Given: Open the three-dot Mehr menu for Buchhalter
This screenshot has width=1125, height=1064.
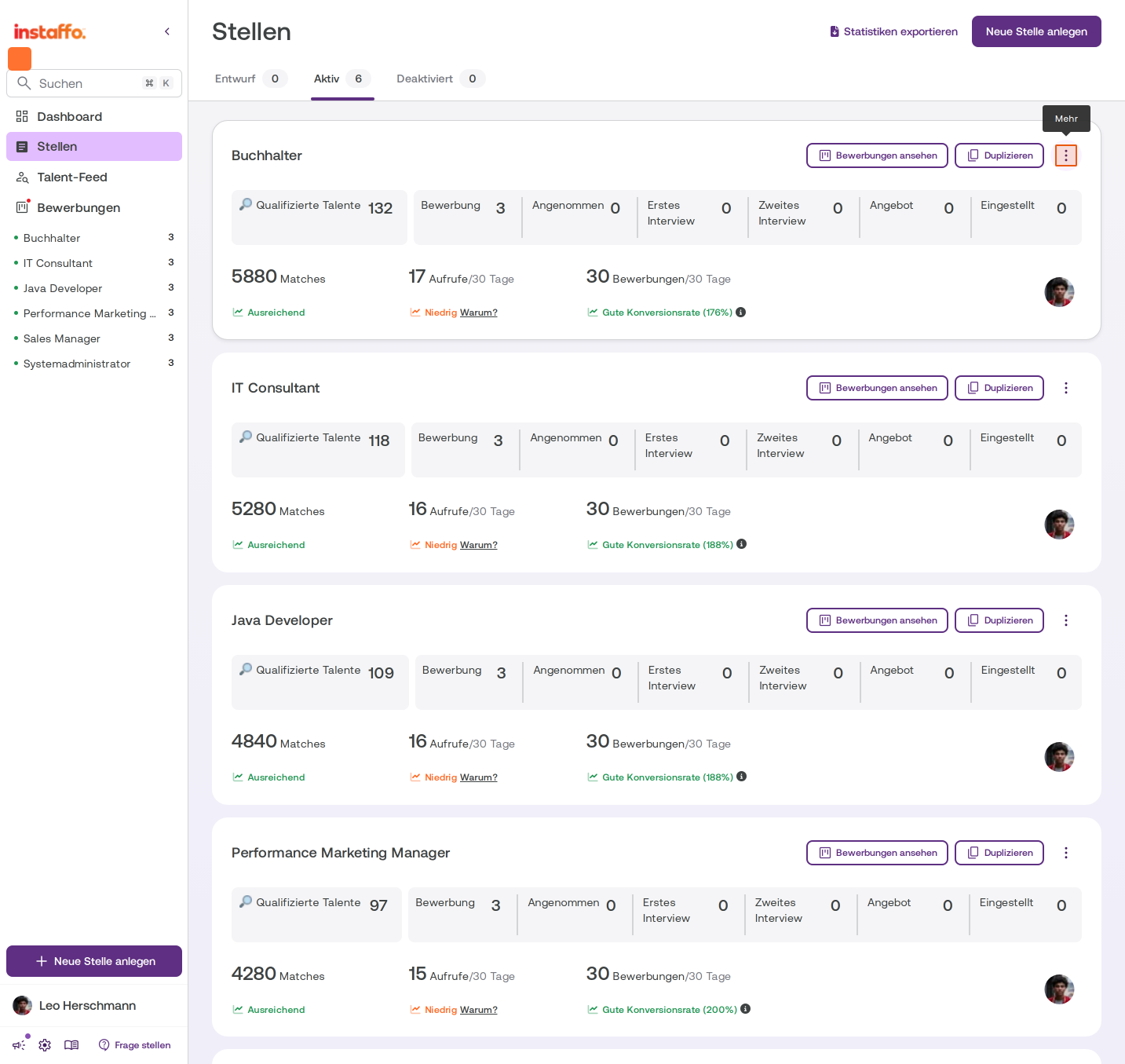Looking at the screenshot, I should [1065, 155].
